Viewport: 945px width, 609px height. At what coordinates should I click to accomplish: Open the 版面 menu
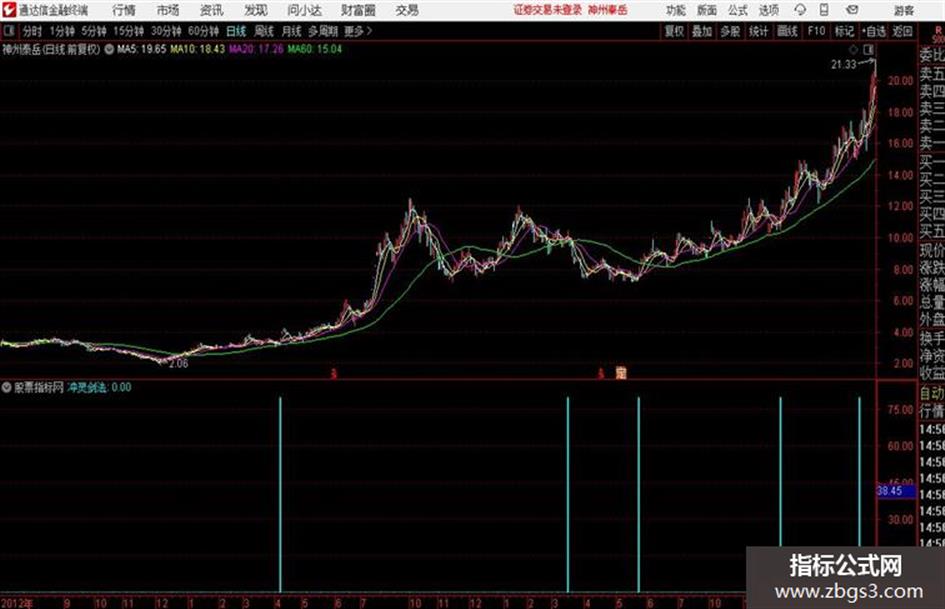point(707,10)
